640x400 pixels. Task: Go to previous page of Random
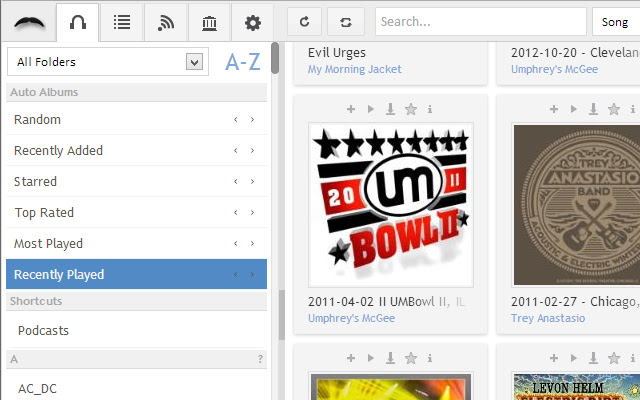(236, 120)
